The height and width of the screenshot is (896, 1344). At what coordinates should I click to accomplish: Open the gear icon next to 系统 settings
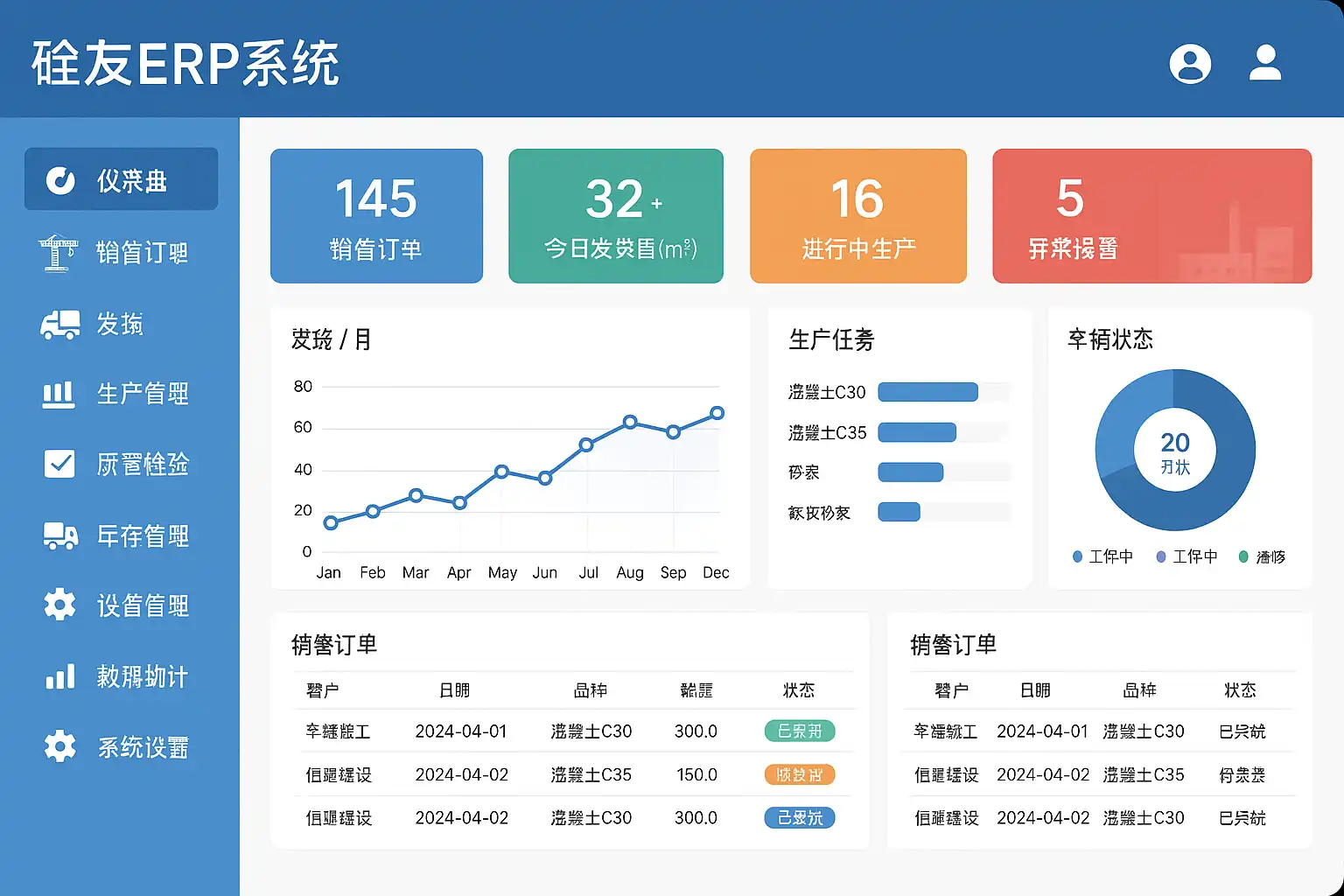[x=59, y=746]
